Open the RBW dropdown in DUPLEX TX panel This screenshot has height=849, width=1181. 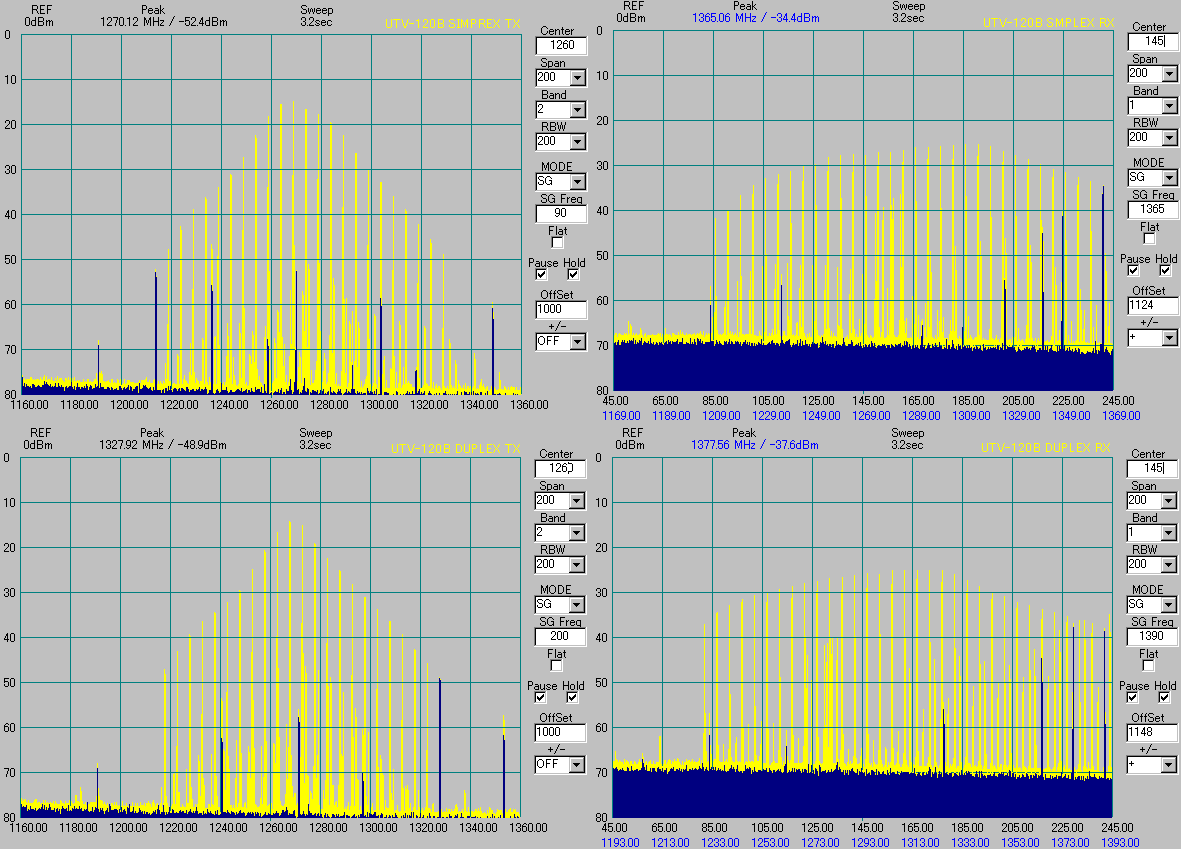point(577,564)
